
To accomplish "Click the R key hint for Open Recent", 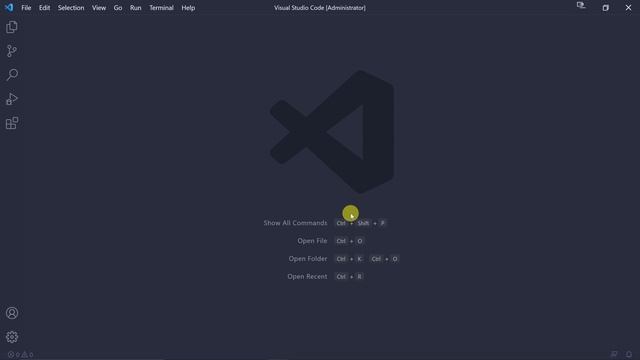I will [x=360, y=276].
